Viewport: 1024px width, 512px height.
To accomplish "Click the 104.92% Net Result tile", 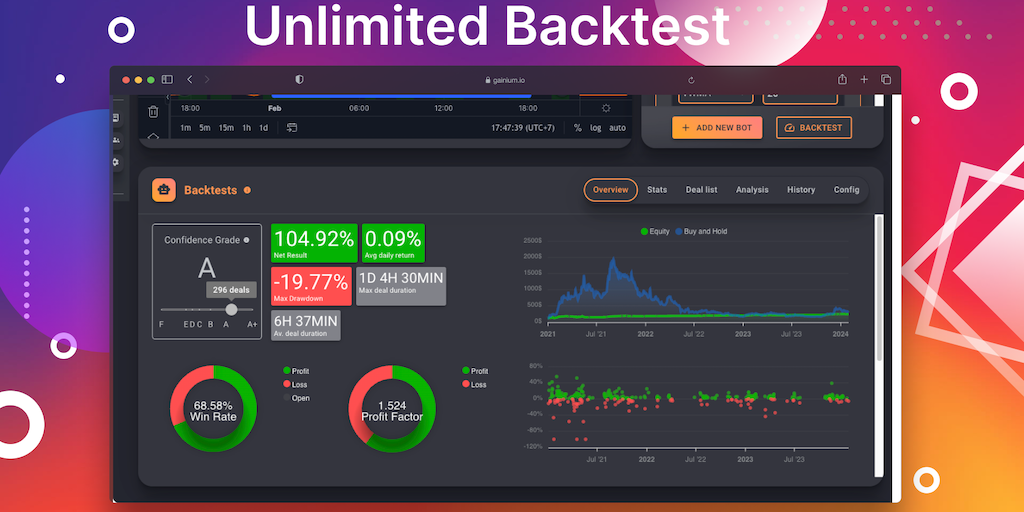I will coord(314,243).
